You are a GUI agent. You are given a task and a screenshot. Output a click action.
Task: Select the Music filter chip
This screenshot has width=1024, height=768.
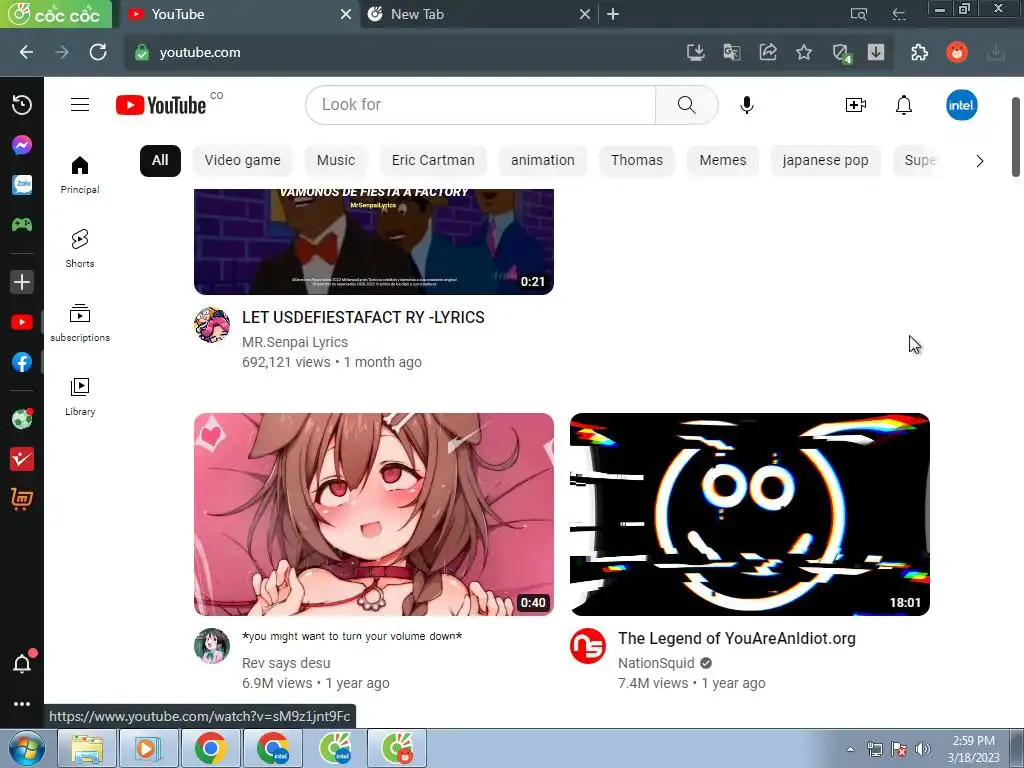[336, 161]
